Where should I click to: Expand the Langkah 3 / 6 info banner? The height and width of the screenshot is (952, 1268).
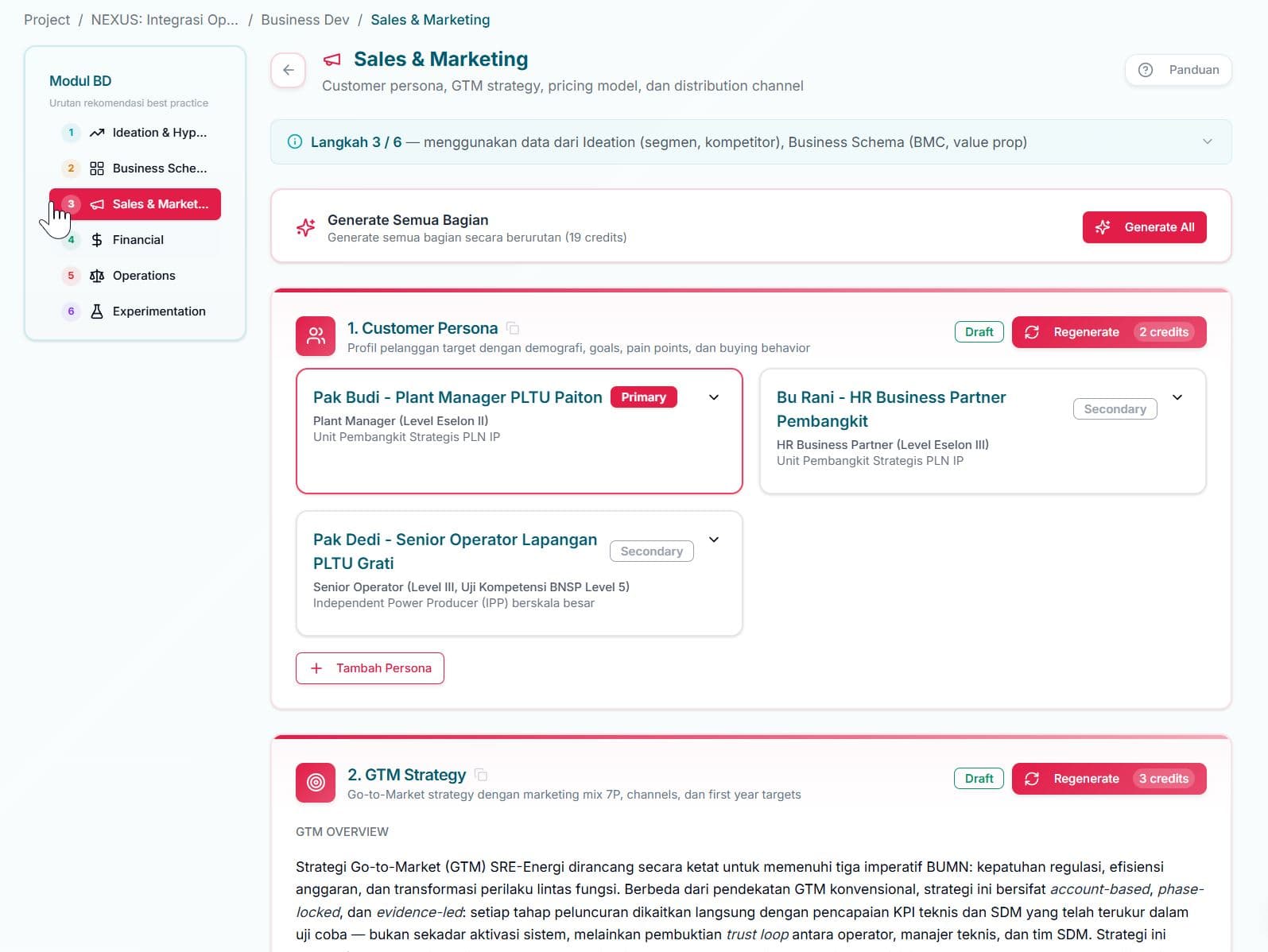[x=1208, y=141]
